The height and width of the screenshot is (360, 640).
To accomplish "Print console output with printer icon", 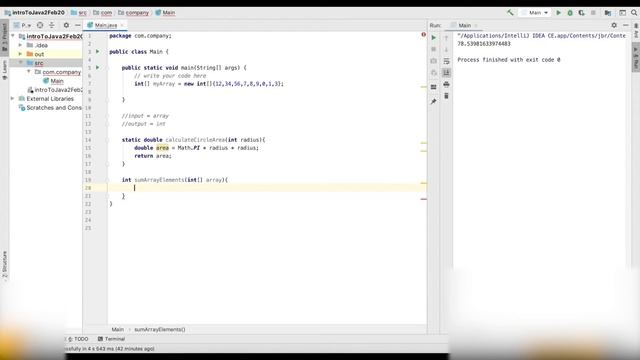I will 447,84.
